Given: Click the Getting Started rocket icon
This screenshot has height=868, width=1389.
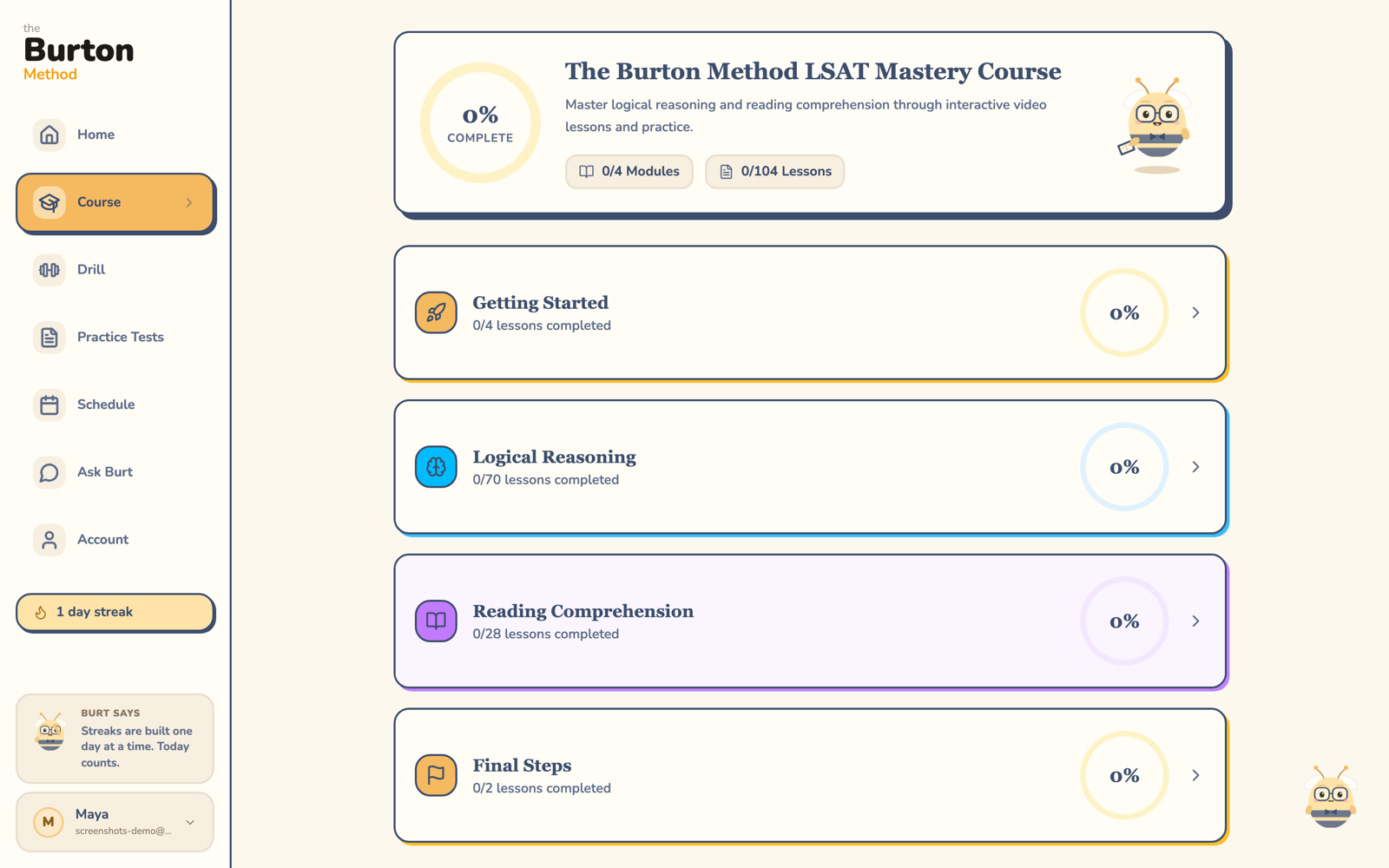Looking at the screenshot, I should [436, 312].
